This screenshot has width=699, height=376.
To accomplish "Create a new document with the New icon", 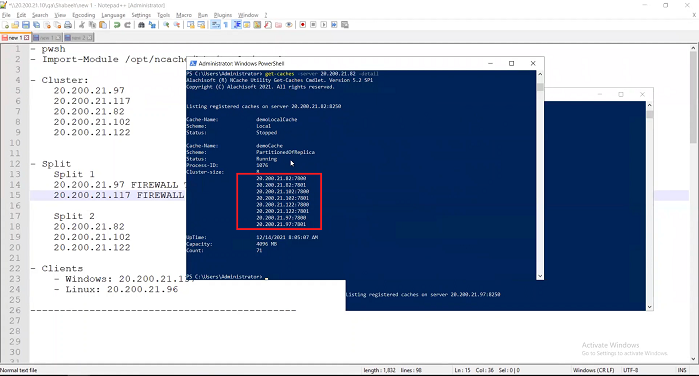I will pos(6,25).
